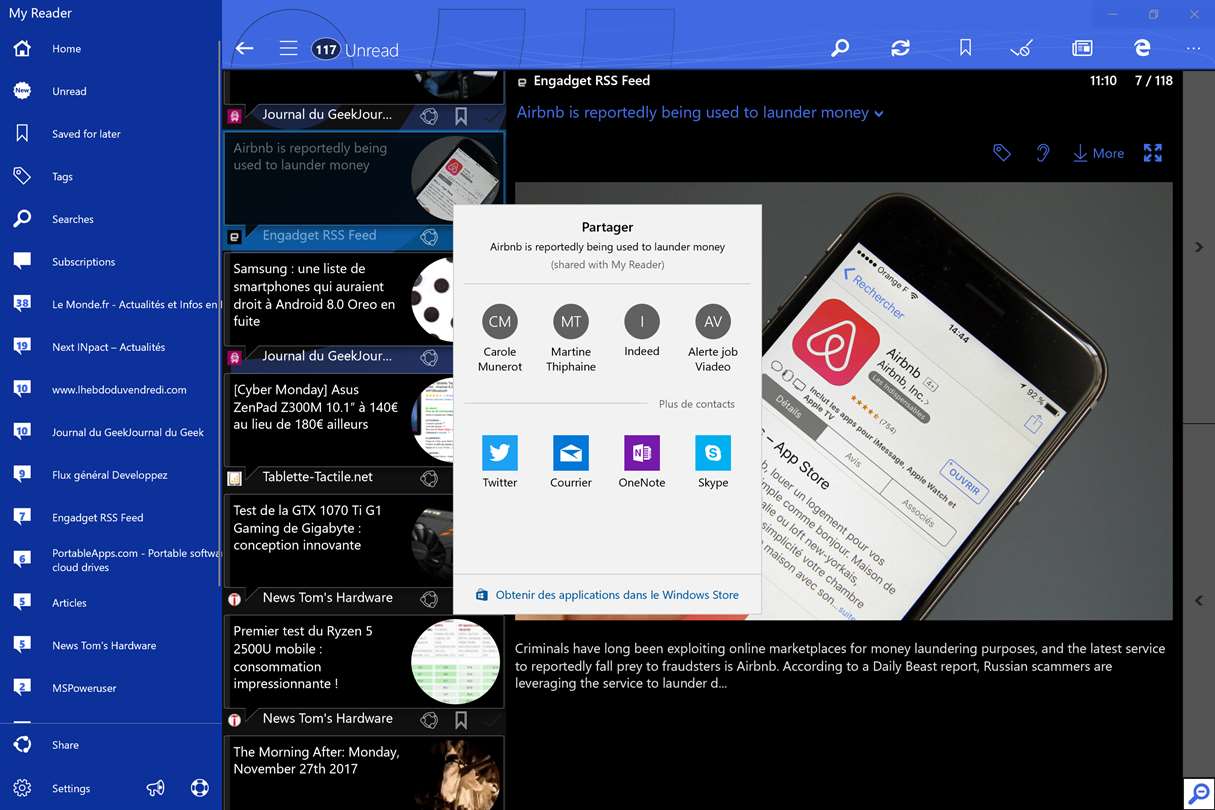
Task: Share via the Courrier mail app
Action: [x=571, y=462]
